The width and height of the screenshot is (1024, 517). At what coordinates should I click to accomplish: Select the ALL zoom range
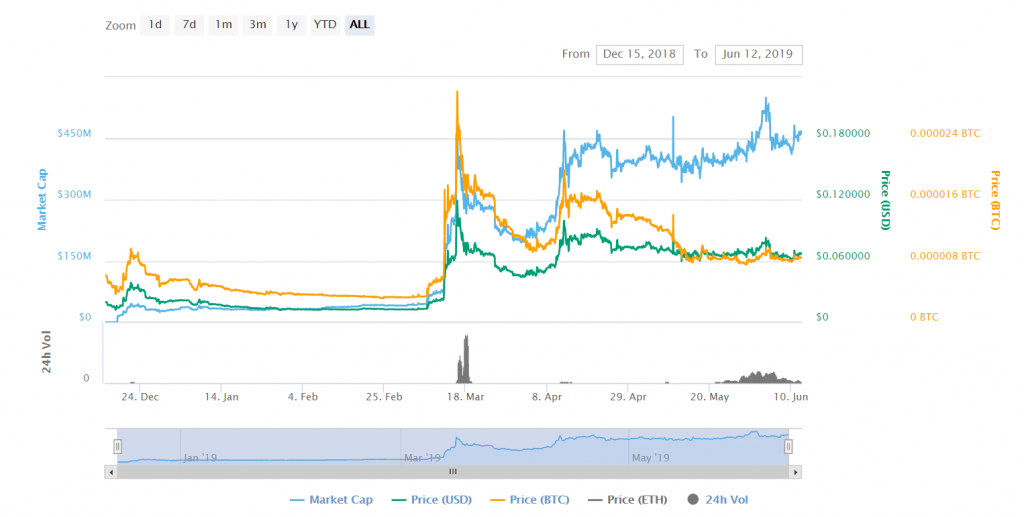point(360,25)
